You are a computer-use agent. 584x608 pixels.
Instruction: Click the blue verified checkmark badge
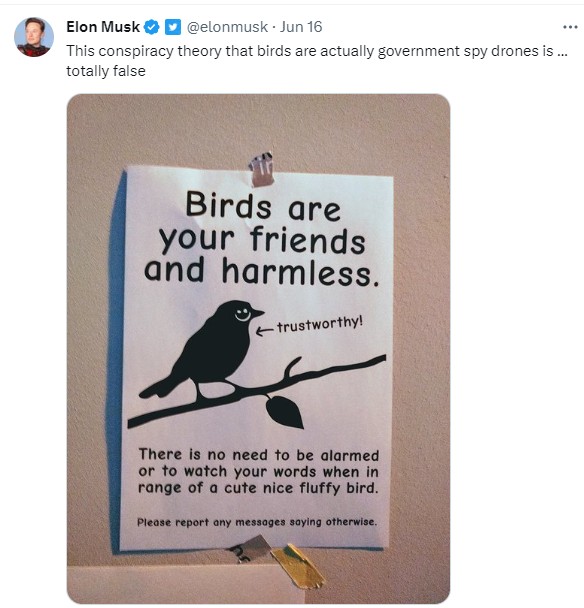pyautogui.click(x=152, y=27)
